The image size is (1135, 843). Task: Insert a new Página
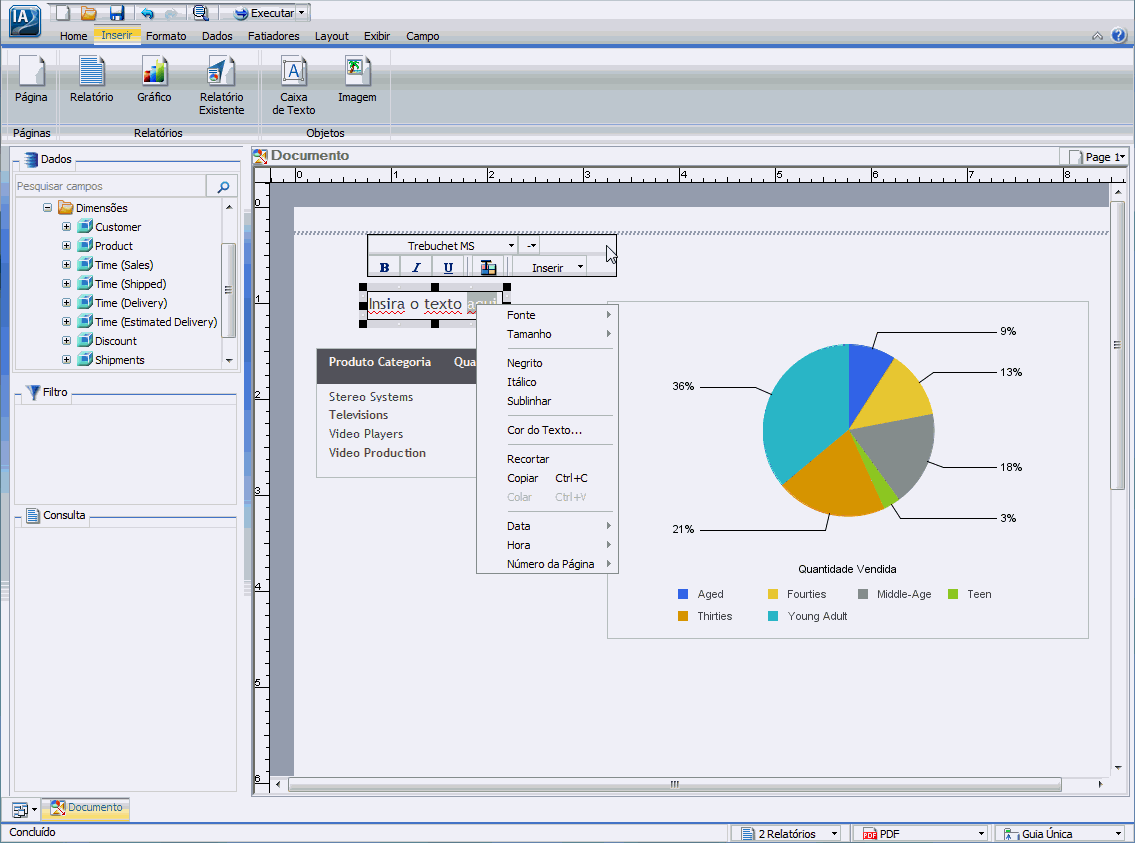[31, 80]
